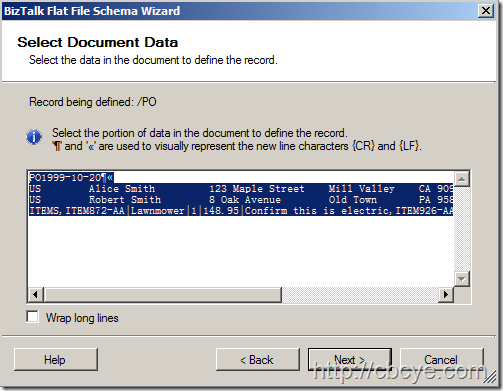Image resolution: width=503 pixels, height=391 pixels.
Task: Click 'Lawnmower' in the items line
Action: 157,211
